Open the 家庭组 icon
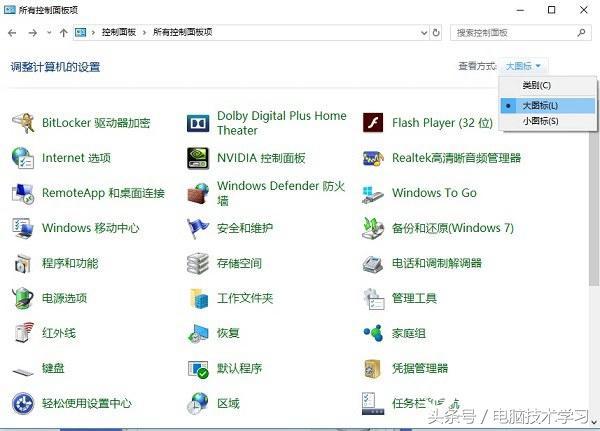The image size is (600, 431). [373, 333]
